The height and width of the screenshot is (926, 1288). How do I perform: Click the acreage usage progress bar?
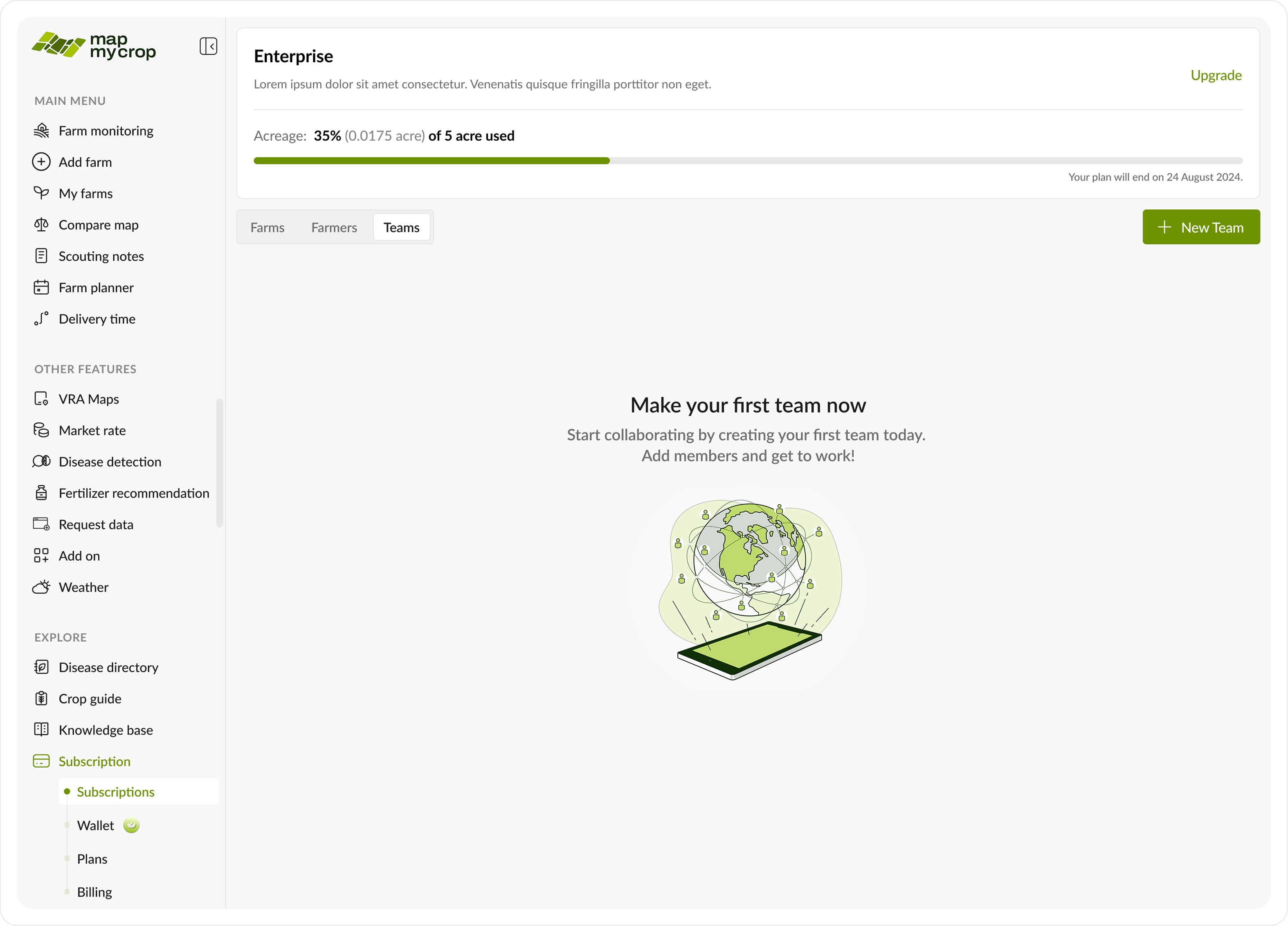[x=748, y=161]
